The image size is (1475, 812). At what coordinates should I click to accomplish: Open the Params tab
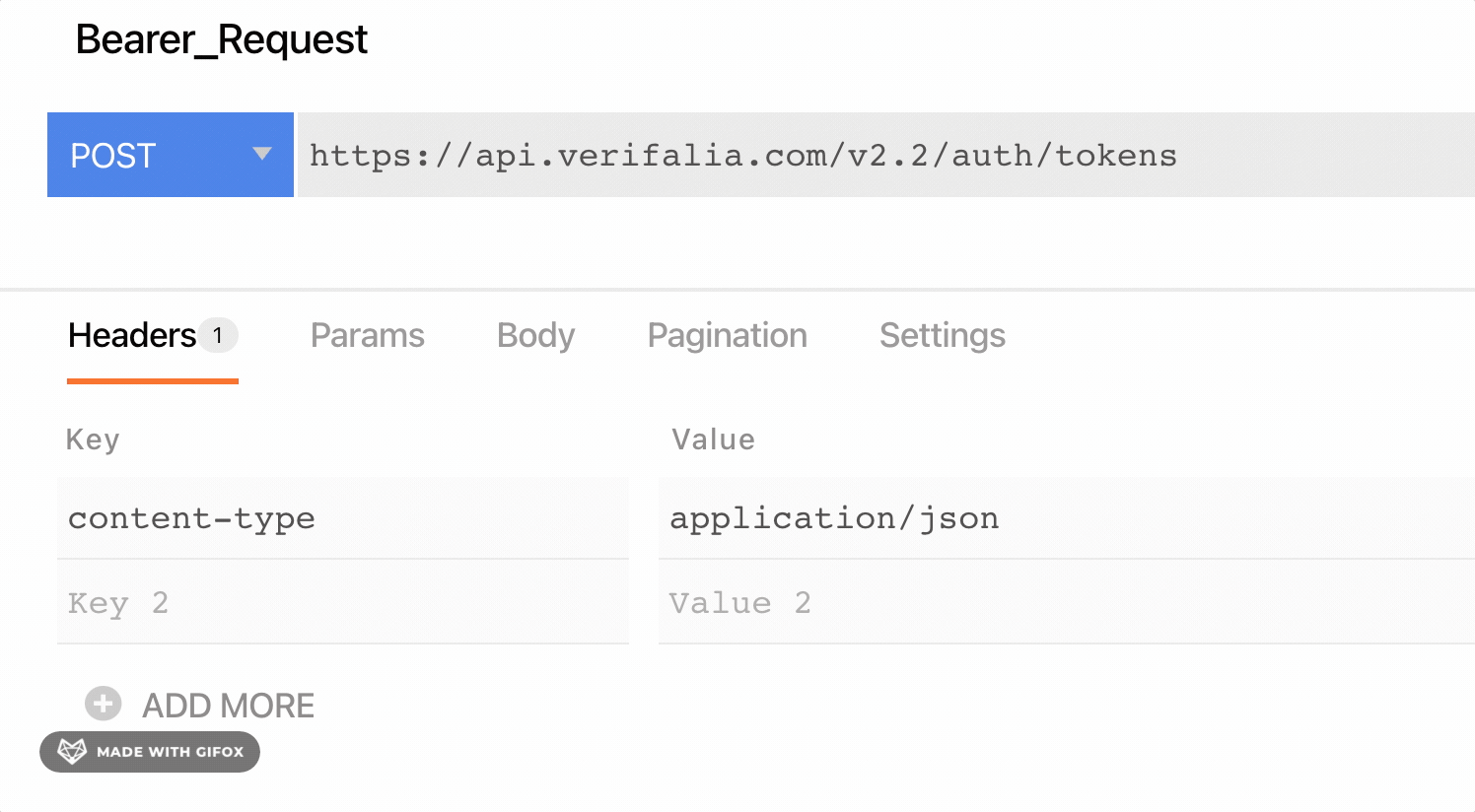pos(367,336)
